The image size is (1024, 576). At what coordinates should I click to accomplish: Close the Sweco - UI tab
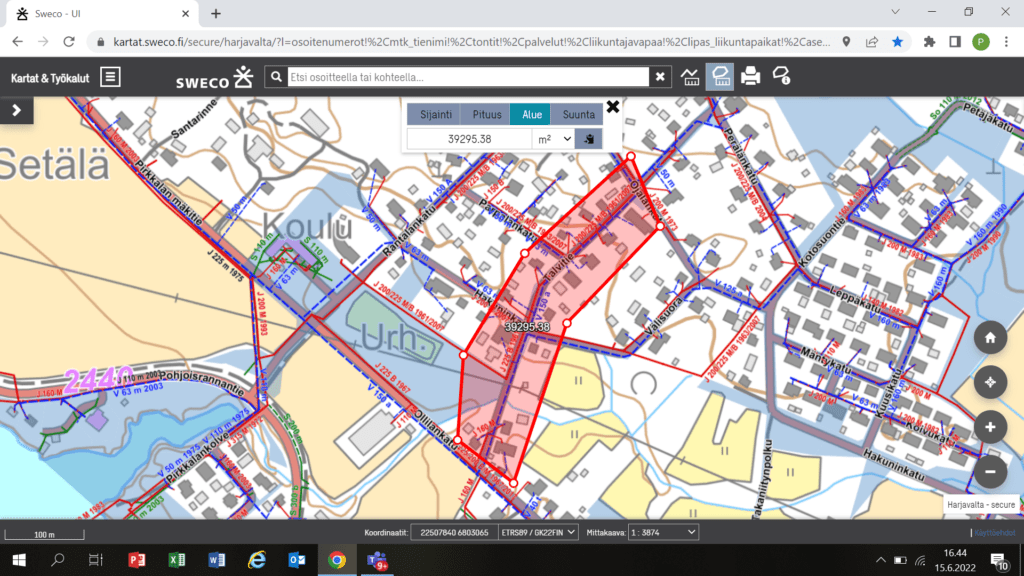pyautogui.click(x=185, y=13)
